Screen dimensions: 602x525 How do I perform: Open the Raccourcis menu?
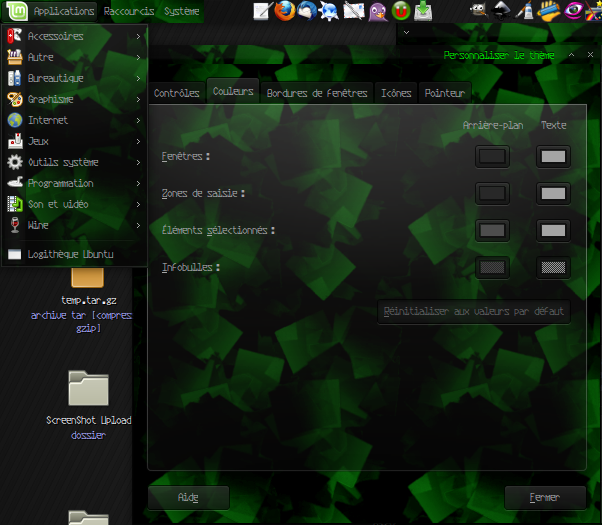pyautogui.click(x=129, y=11)
